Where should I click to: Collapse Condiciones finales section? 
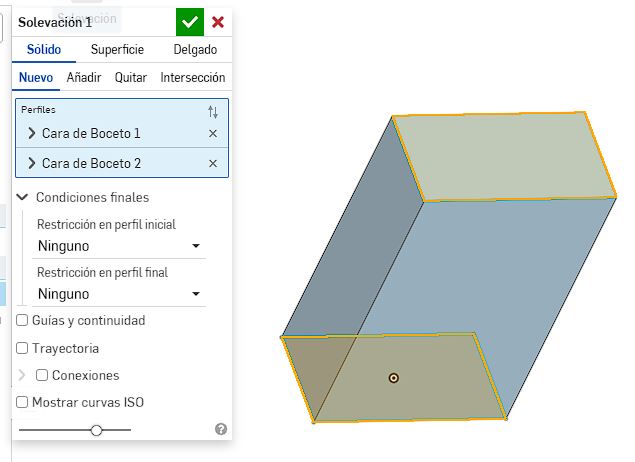(x=23, y=197)
